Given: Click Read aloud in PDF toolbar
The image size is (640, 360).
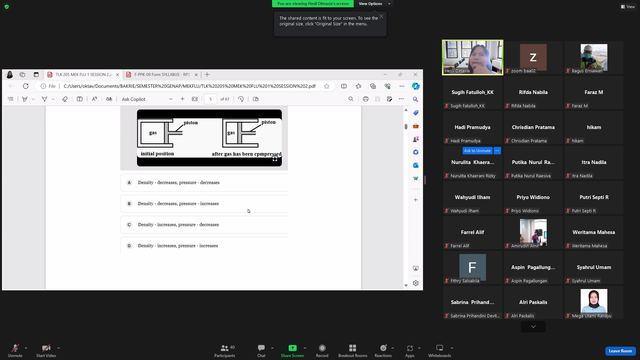Looking at the screenshot, I should 94,99.
